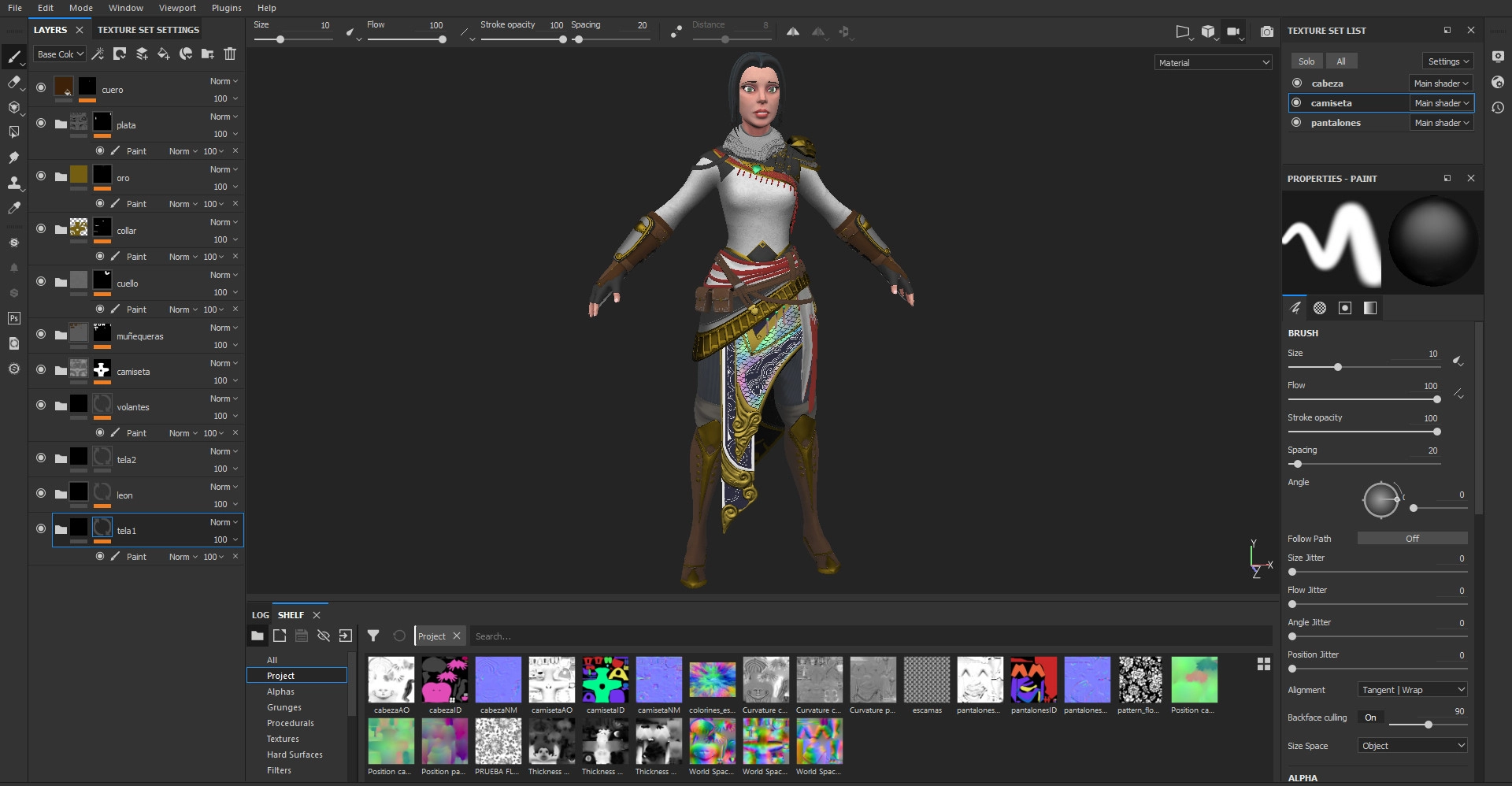Image resolution: width=1512 pixels, height=786 pixels.
Task: Open the Main shader dropdown for cabeza
Action: point(1440,83)
